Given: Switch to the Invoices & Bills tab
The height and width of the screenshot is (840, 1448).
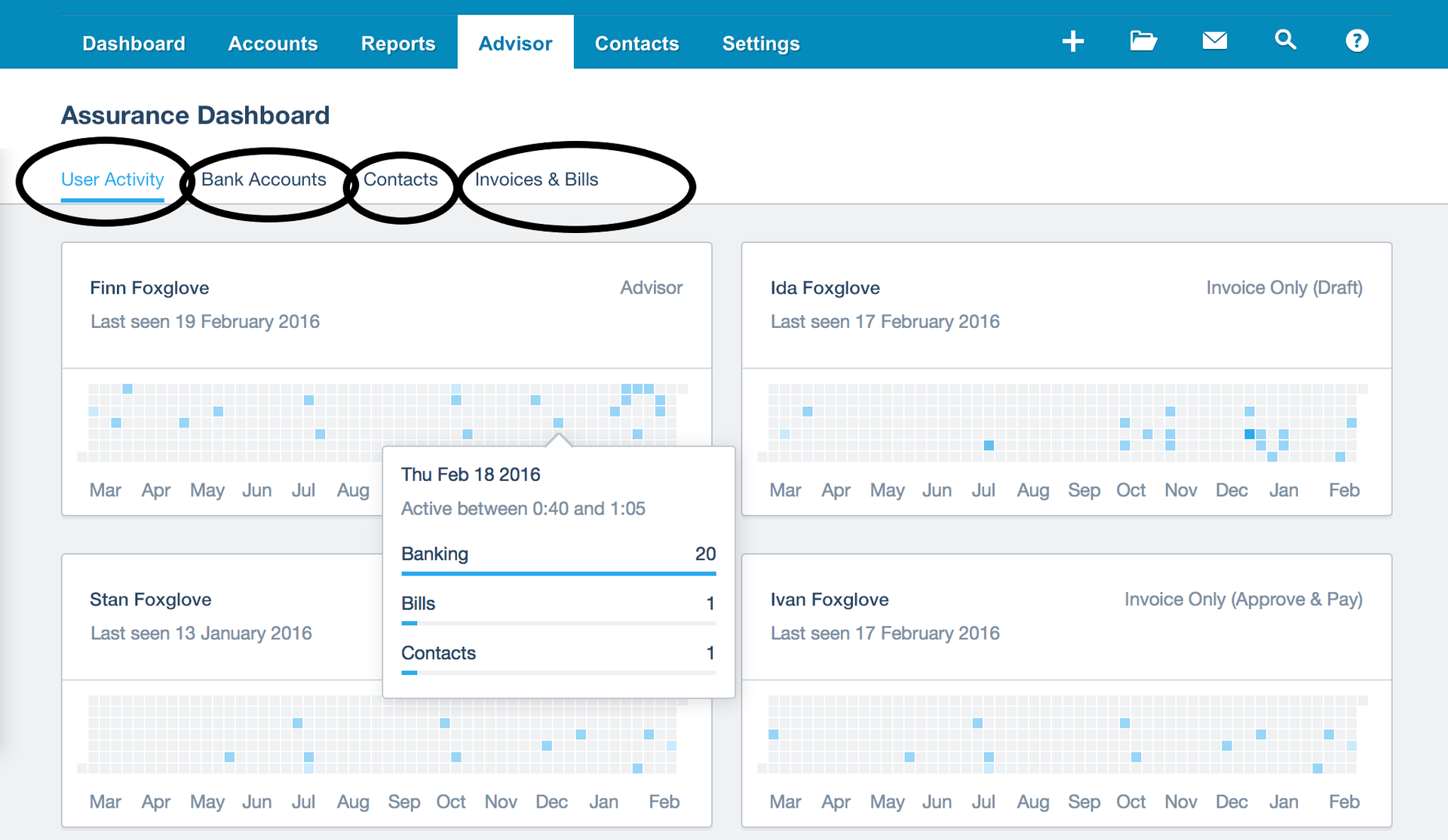Looking at the screenshot, I should [536, 179].
